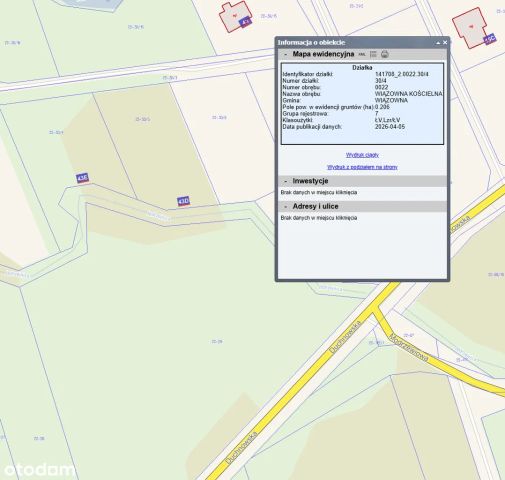This screenshot has width=505, height=480.
Task: Collapse the Inwestycje section
Action: [x=285, y=181]
